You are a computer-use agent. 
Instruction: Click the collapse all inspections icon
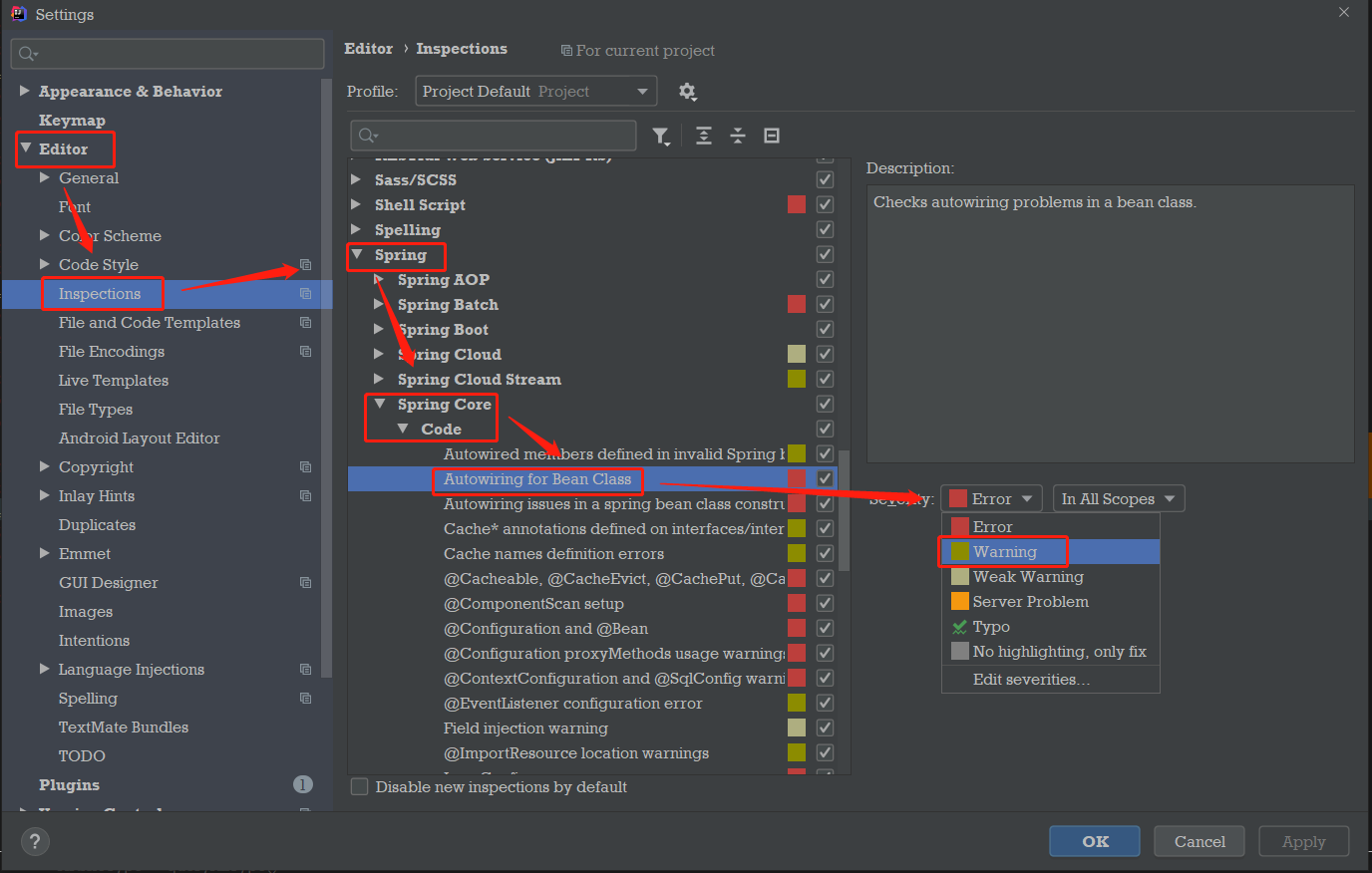click(738, 136)
